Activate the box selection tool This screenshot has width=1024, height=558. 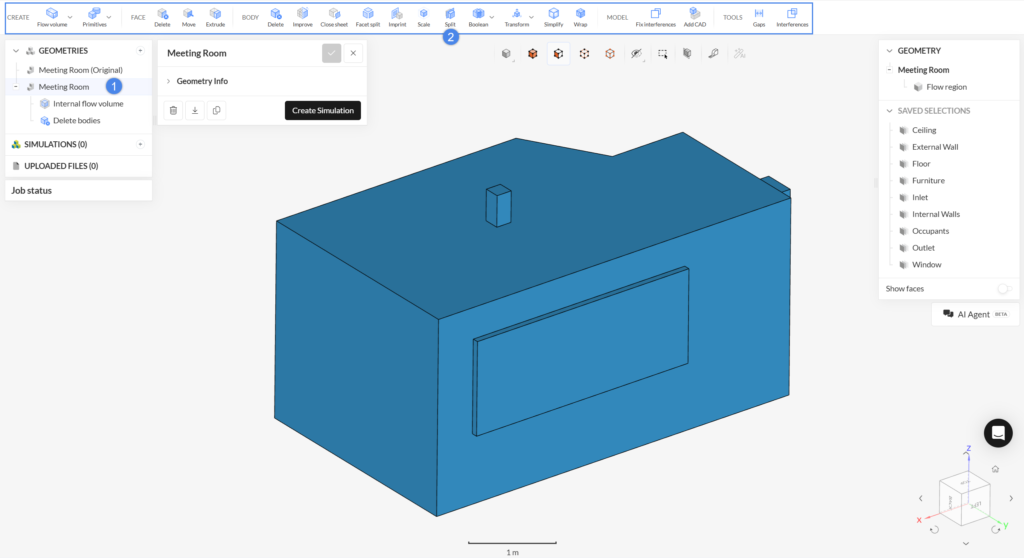pos(662,54)
